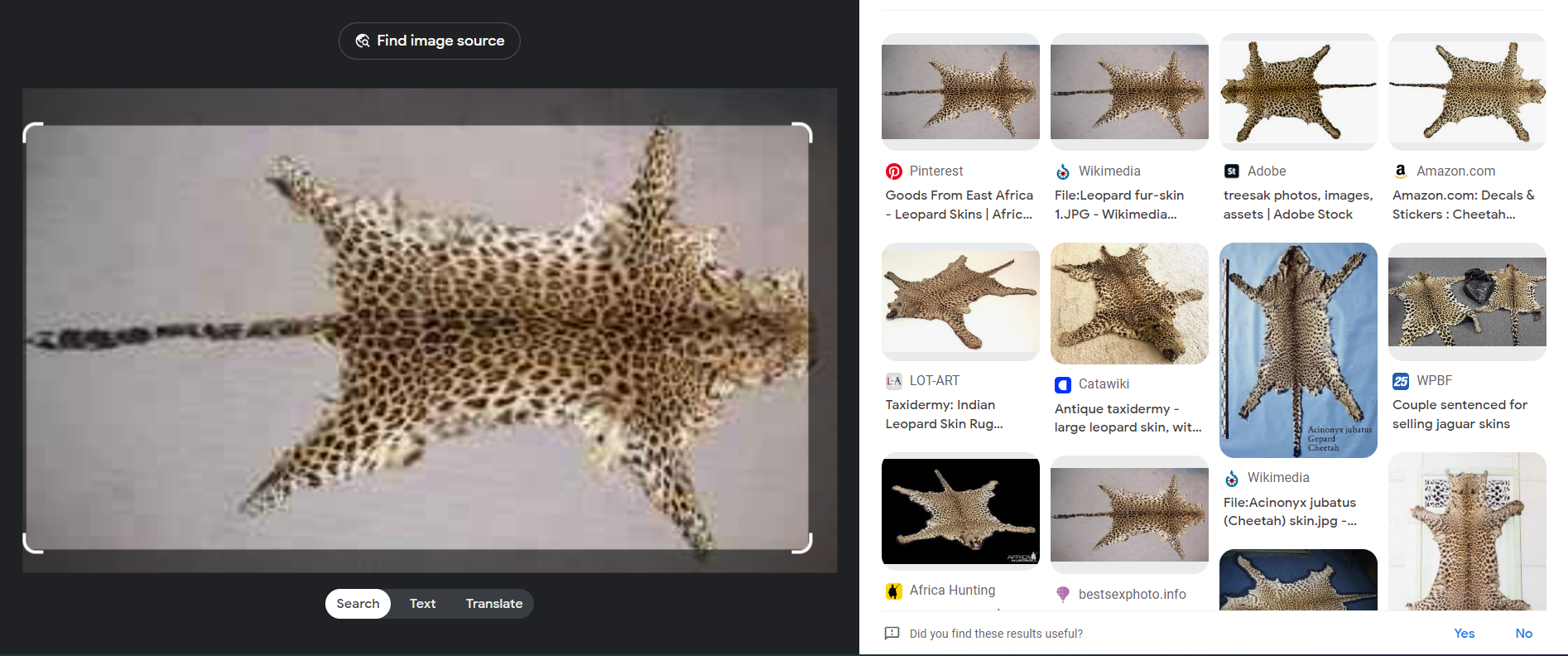Screen dimensions: 1568x656
Task: Open the Catawiki antique leopard skin thumbnail
Action: click(1129, 304)
